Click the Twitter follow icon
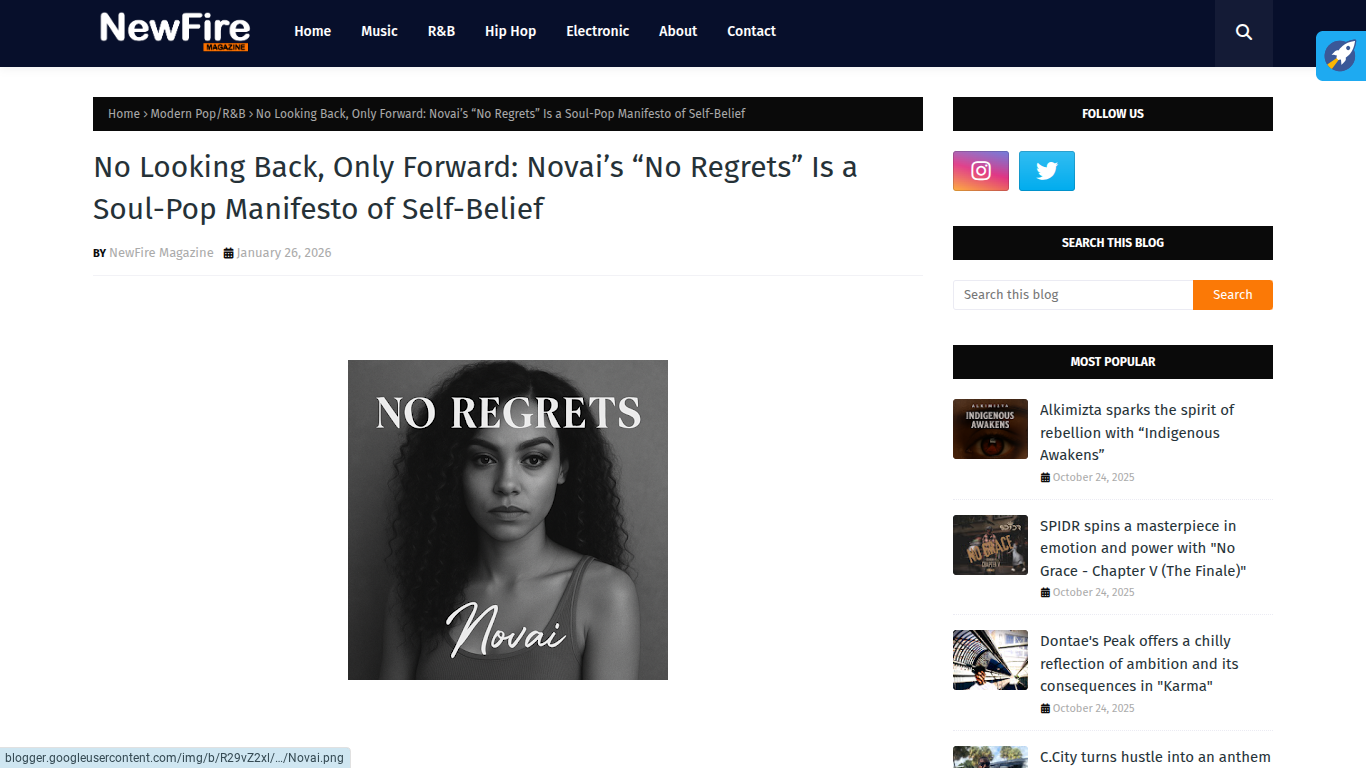The height and width of the screenshot is (768, 1366). 1047,171
